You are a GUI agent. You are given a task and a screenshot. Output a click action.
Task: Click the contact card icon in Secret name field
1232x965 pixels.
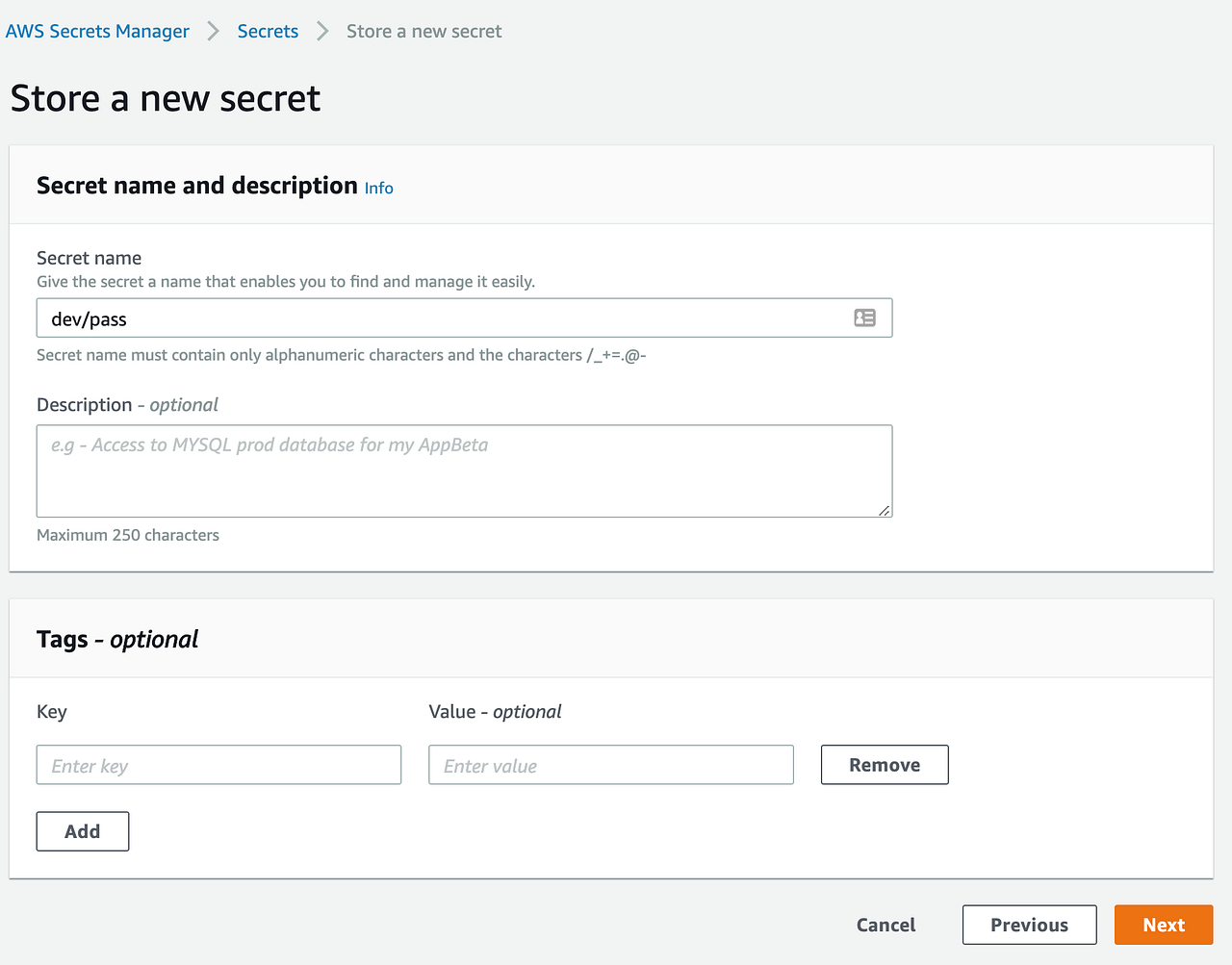(x=864, y=317)
